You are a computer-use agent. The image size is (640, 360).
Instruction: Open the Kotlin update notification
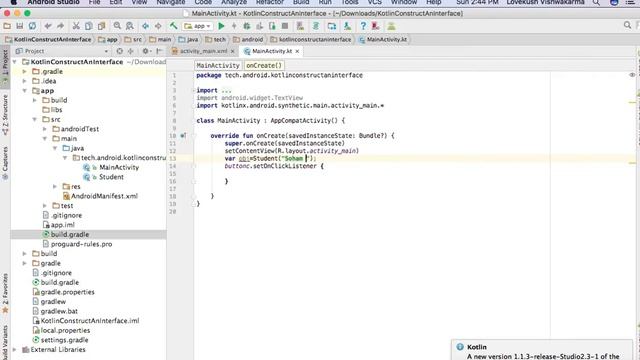coord(543,351)
